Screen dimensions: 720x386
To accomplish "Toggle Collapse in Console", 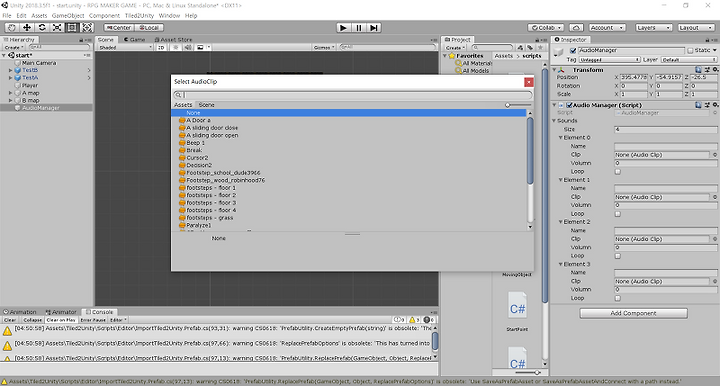I will pyautogui.click(x=32, y=320).
